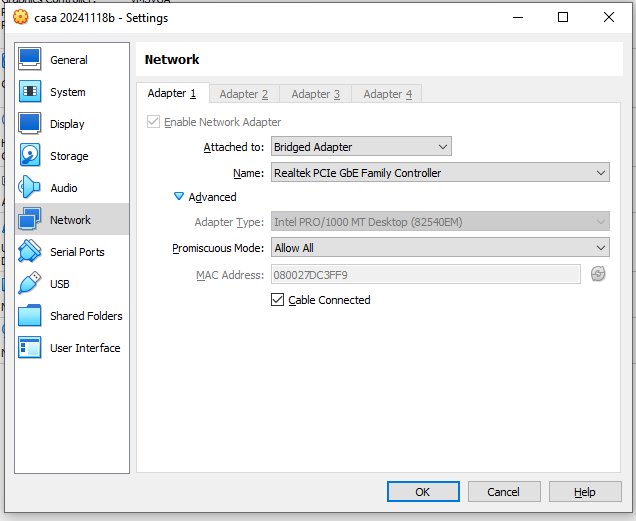Maximize the Settings window

563,17
